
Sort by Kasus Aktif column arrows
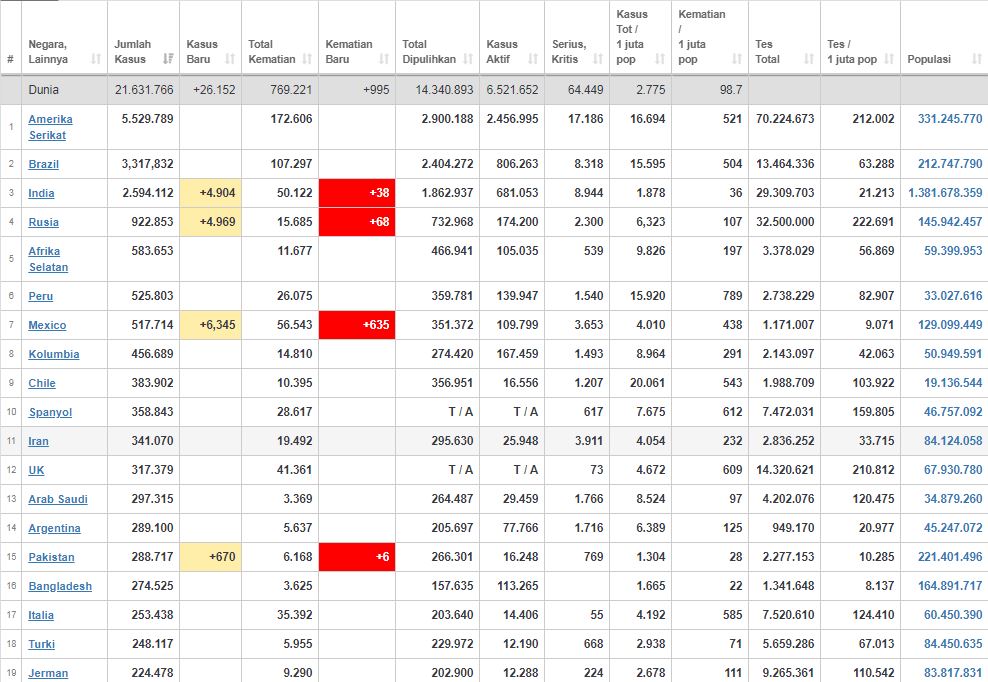[x=533, y=59]
